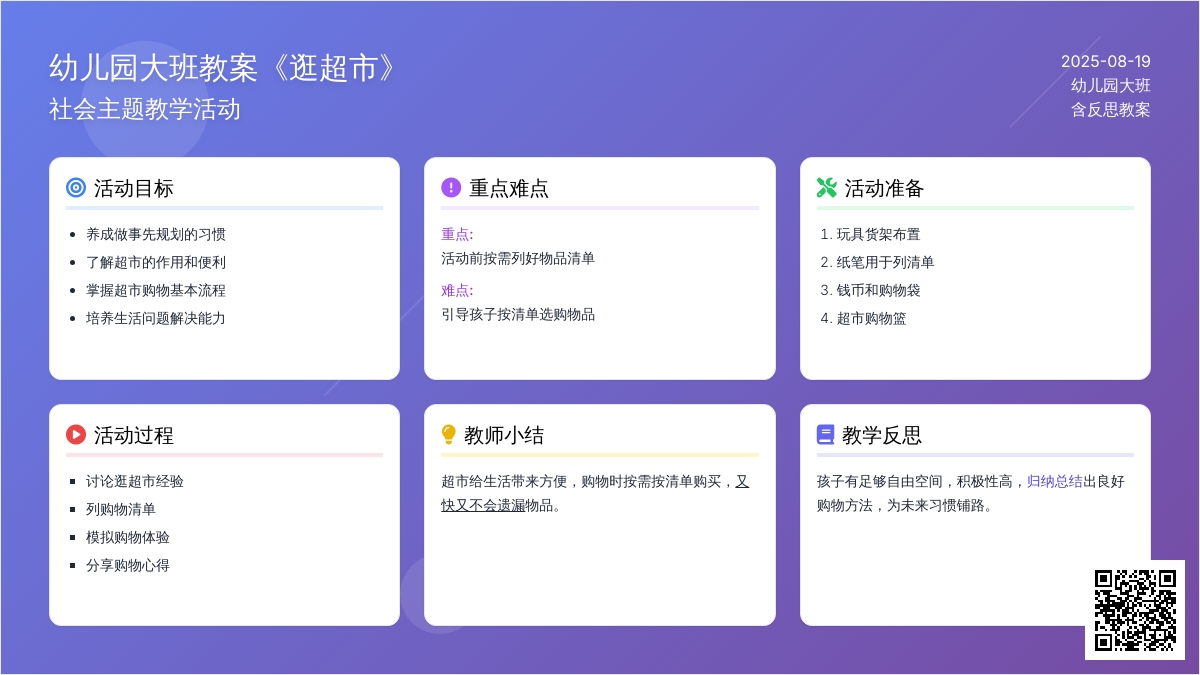The height and width of the screenshot is (675, 1200).
Task: Click the purple exclamation icon beside 重点难点
Action: point(451,187)
